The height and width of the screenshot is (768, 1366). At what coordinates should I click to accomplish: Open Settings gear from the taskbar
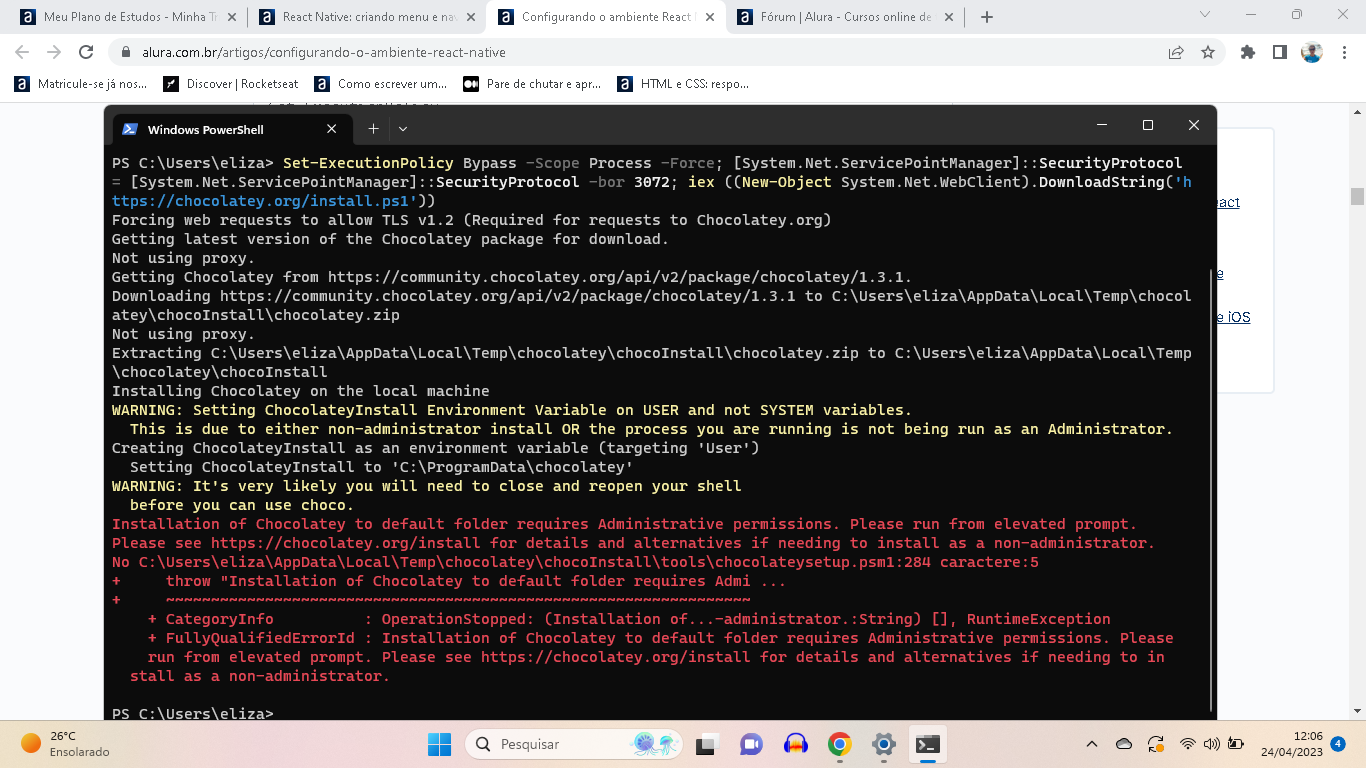point(883,744)
